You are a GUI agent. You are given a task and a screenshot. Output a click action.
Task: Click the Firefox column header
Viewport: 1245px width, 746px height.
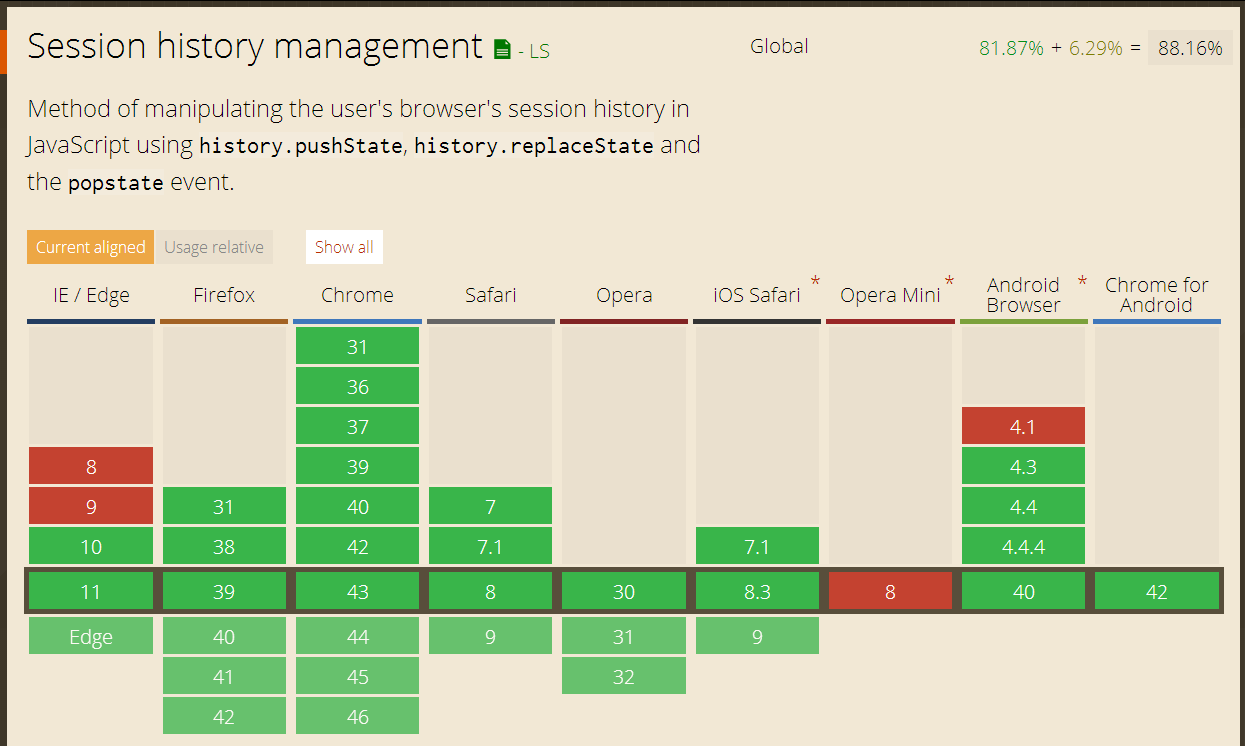point(224,295)
